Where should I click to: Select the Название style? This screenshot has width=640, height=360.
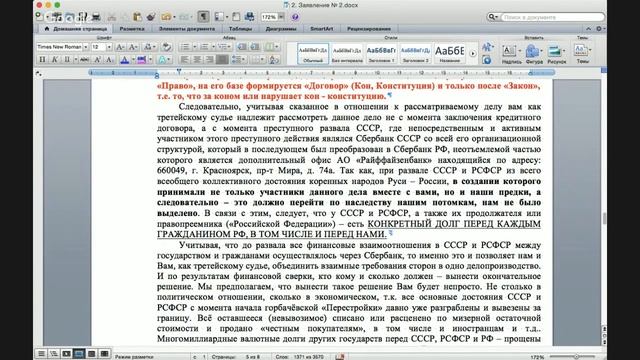(449, 53)
